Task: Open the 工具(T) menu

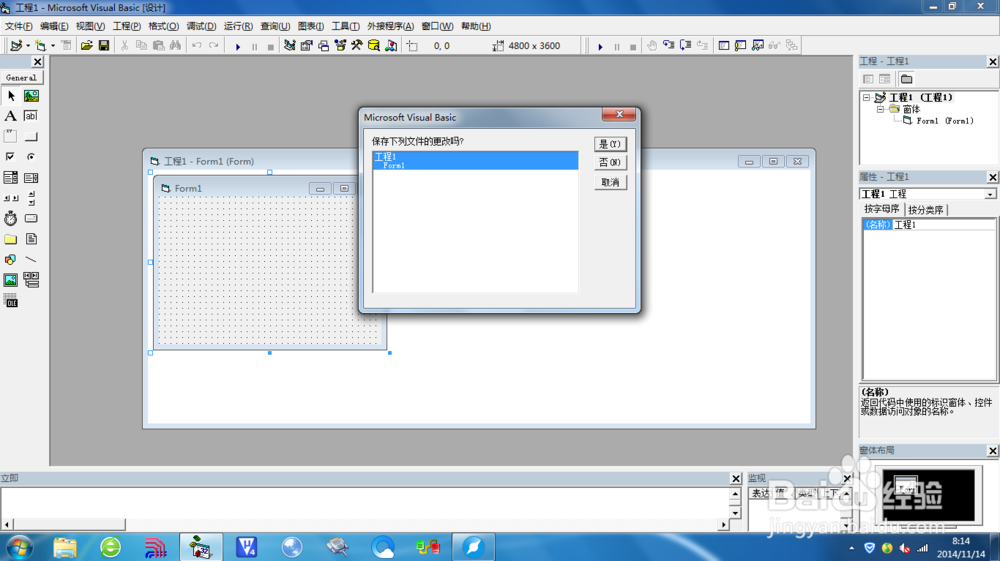Action: (x=345, y=26)
